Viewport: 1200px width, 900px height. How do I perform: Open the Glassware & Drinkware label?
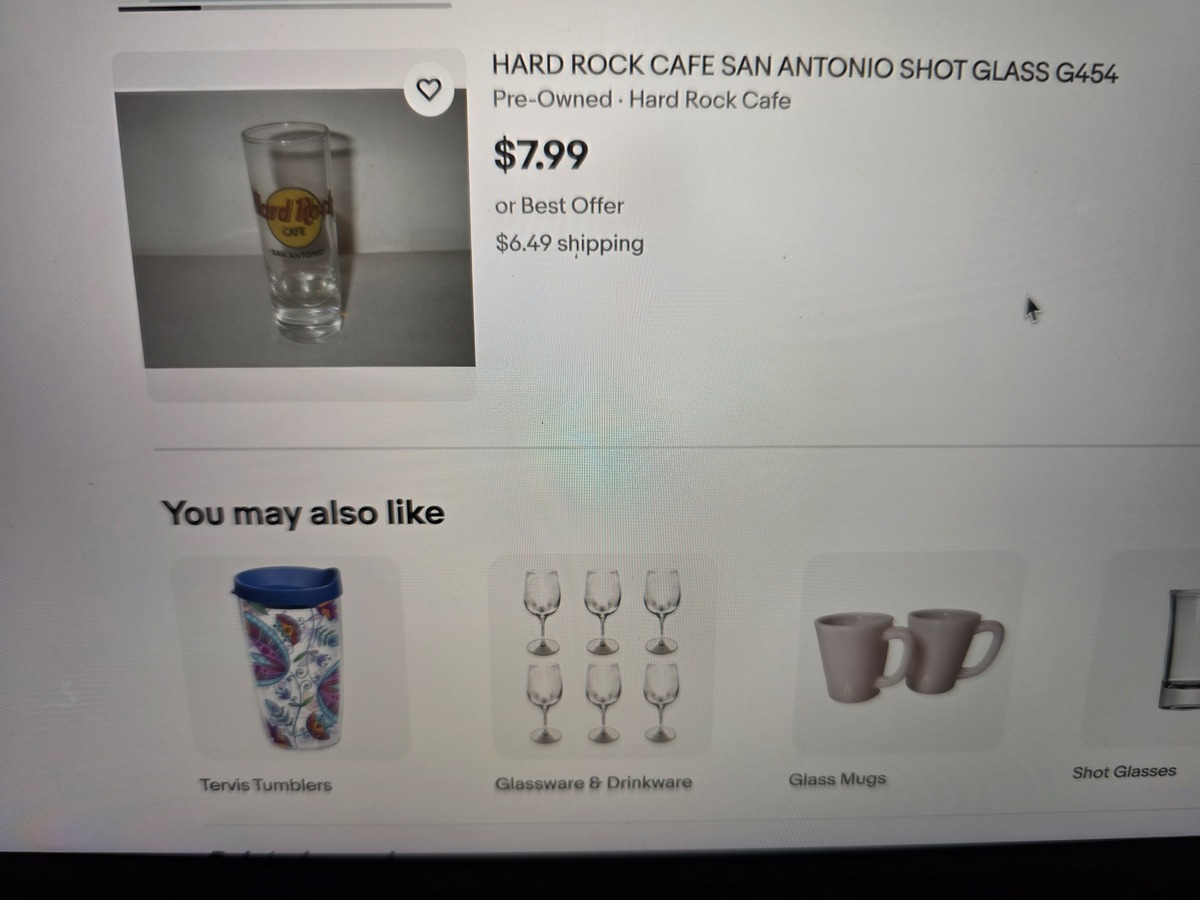593,782
